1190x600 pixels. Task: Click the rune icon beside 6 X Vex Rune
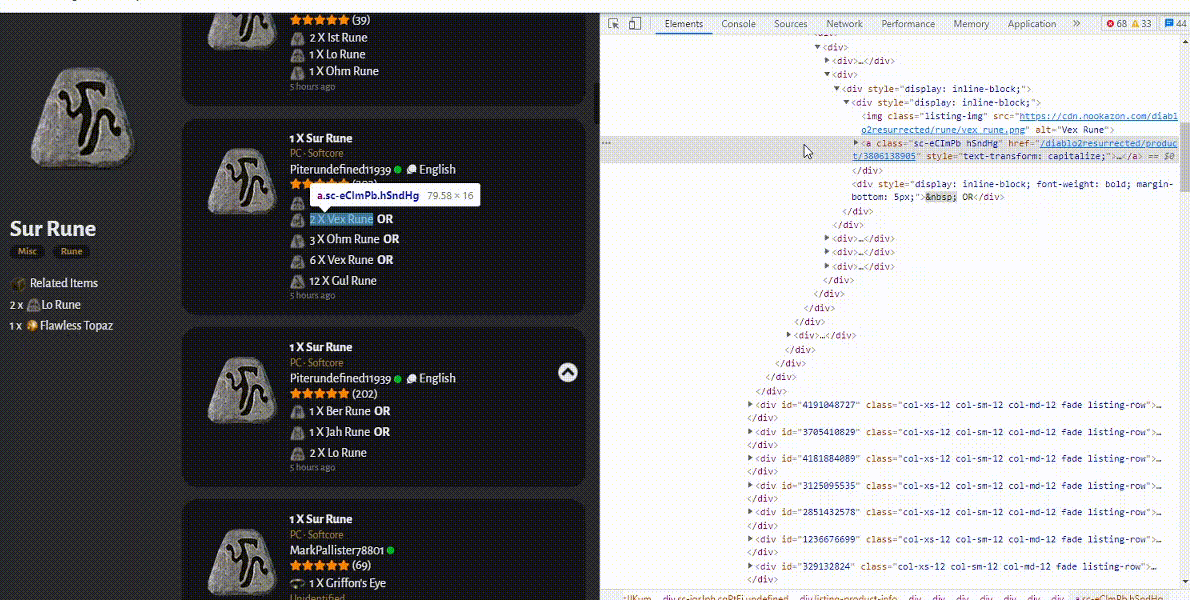[x=298, y=260]
